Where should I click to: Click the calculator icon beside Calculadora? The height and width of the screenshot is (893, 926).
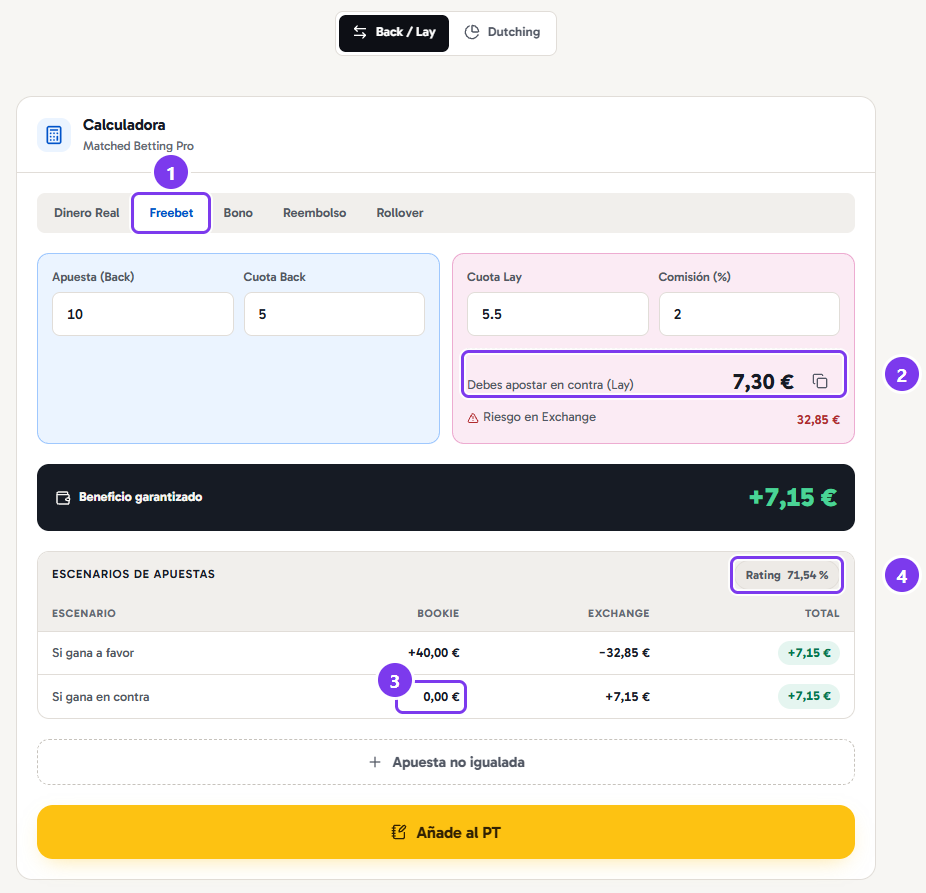pyautogui.click(x=54, y=135)
